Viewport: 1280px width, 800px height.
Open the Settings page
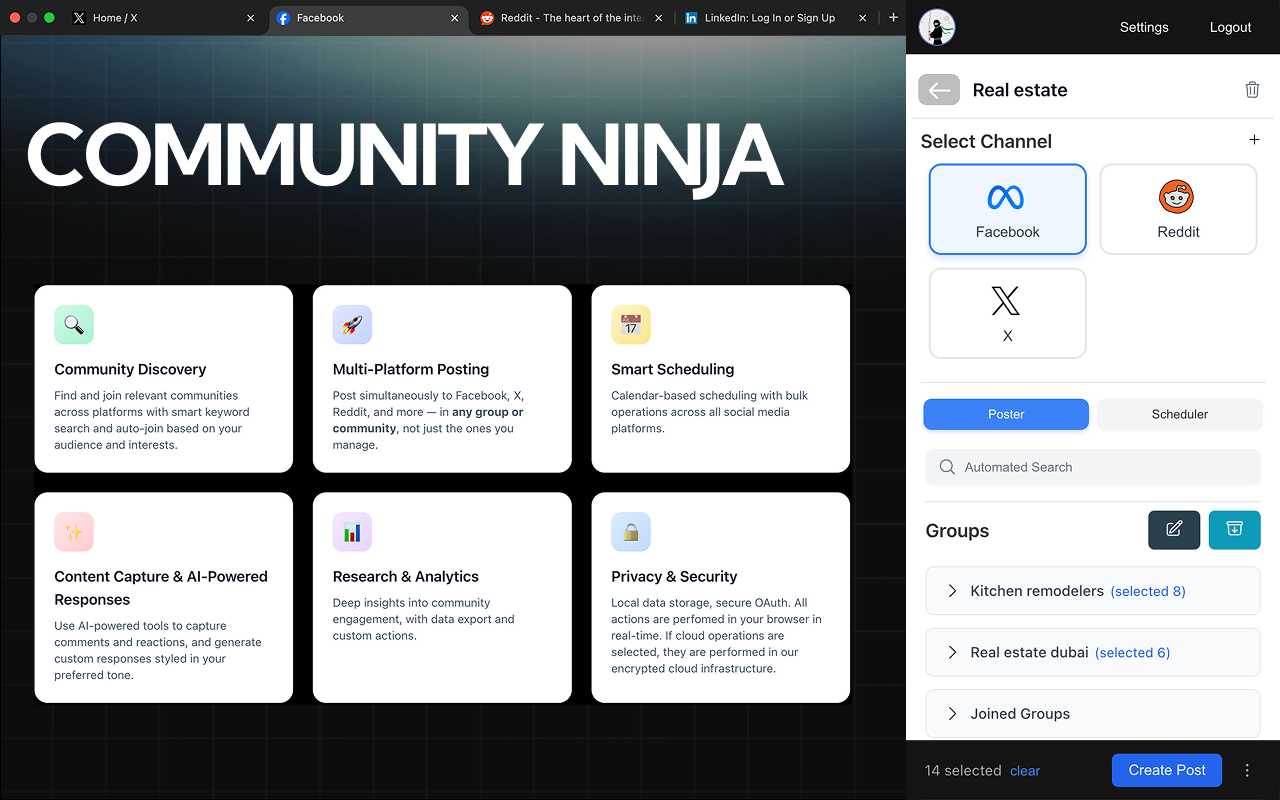1143,27
